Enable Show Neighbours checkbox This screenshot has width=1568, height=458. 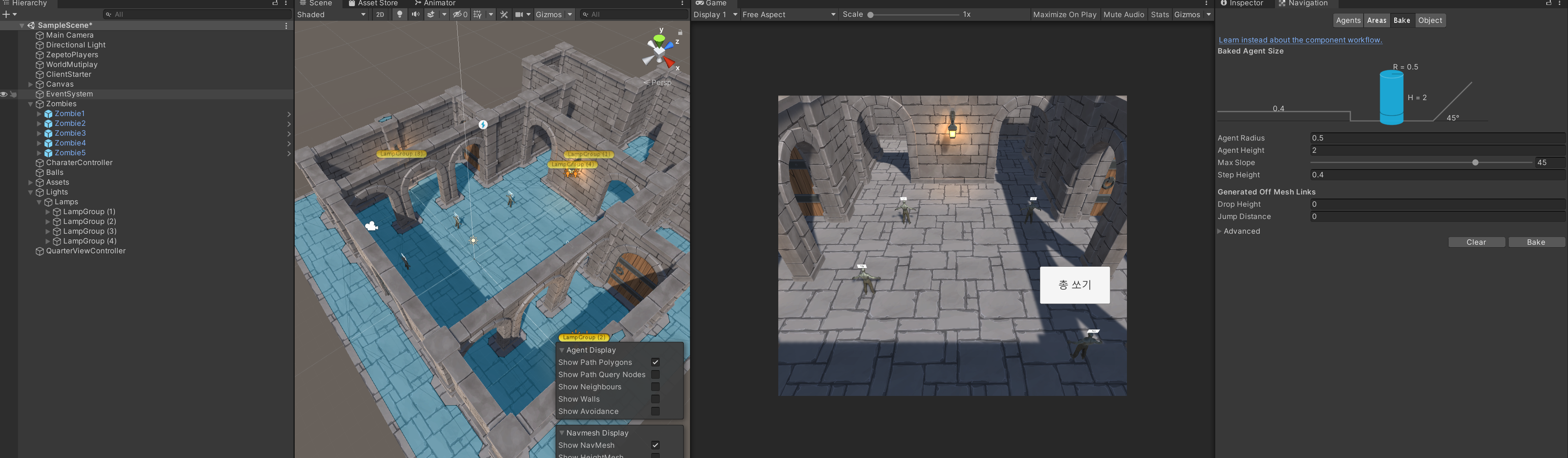[656, 387]
